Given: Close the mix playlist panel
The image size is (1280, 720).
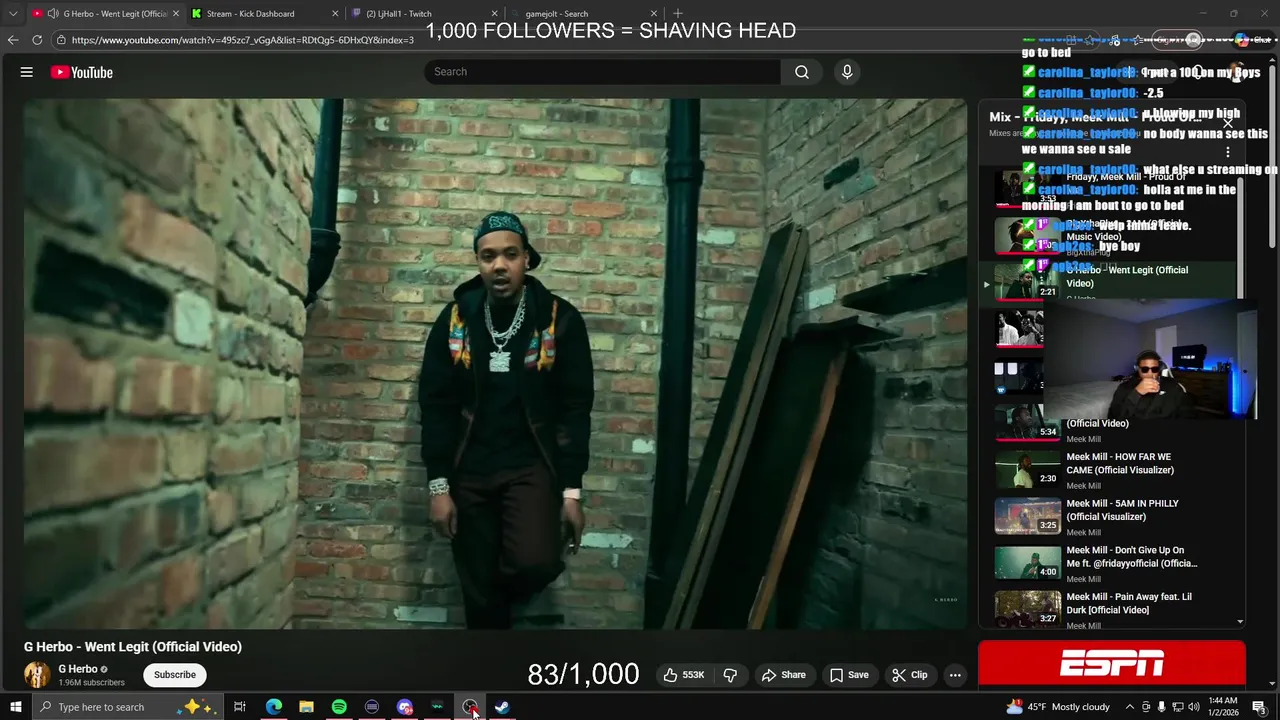Looking at the screenshot, I should tap(1228, 122).
